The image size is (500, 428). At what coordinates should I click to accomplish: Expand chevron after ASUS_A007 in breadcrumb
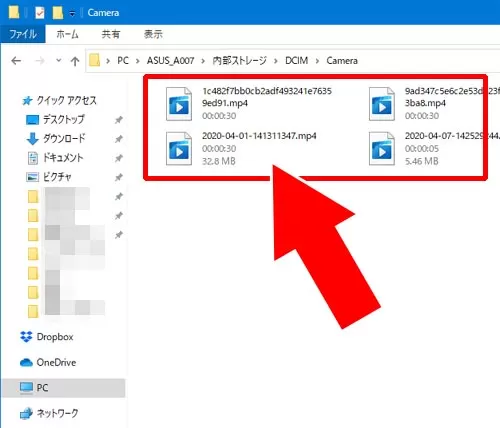click(203, 61)
